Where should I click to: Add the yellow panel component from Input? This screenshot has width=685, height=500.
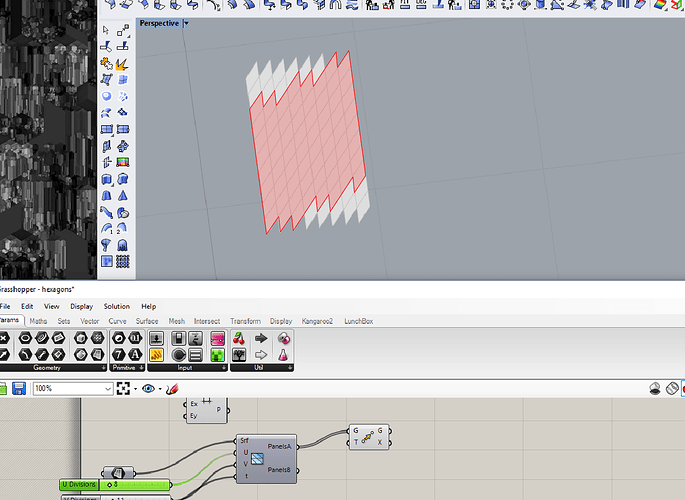point(156,355)
